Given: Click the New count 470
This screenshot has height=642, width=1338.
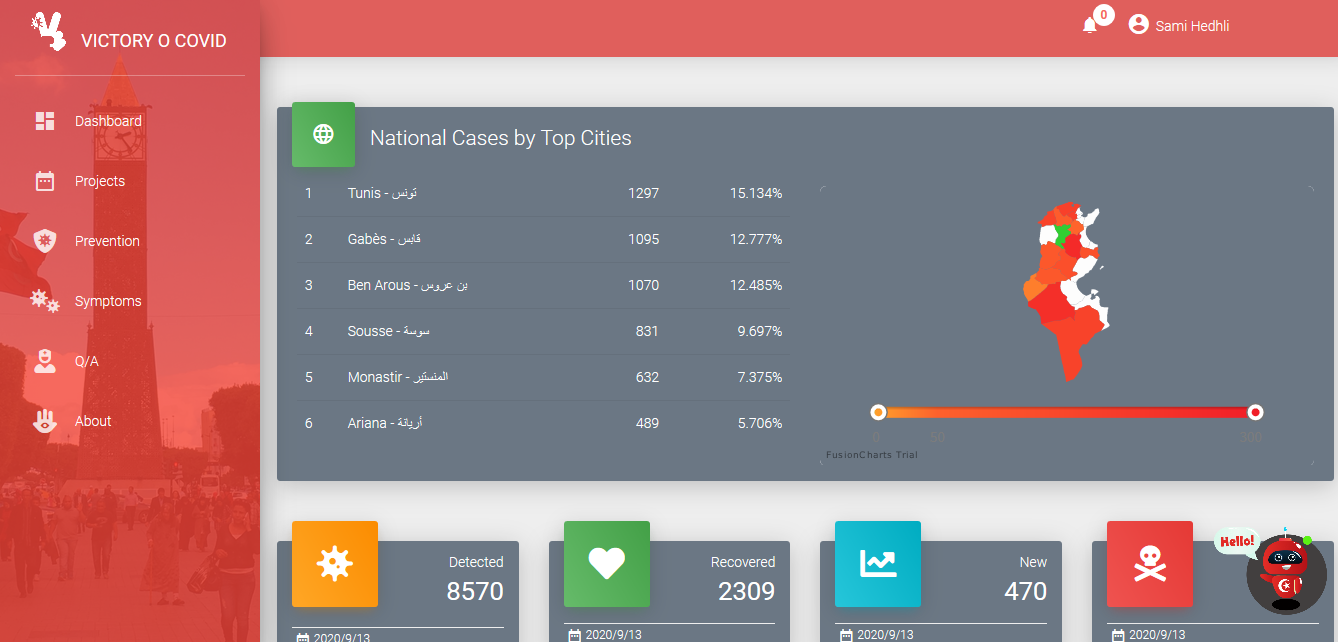Looking at the screenshot, I should pos(1026,591).
